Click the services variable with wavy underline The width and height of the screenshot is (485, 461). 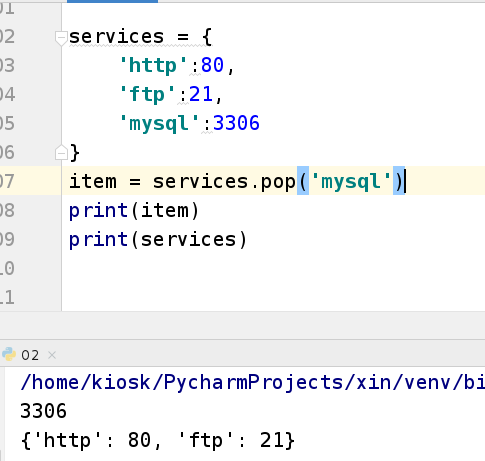coord(117,36)
